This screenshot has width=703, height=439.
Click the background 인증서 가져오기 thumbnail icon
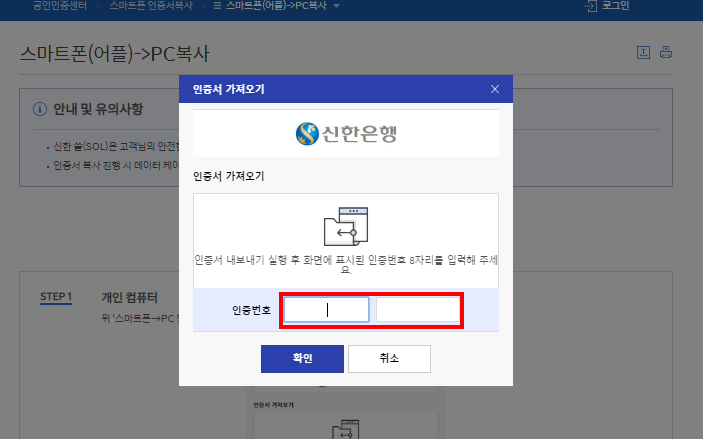pyautogui.click(x=346, y=429)
